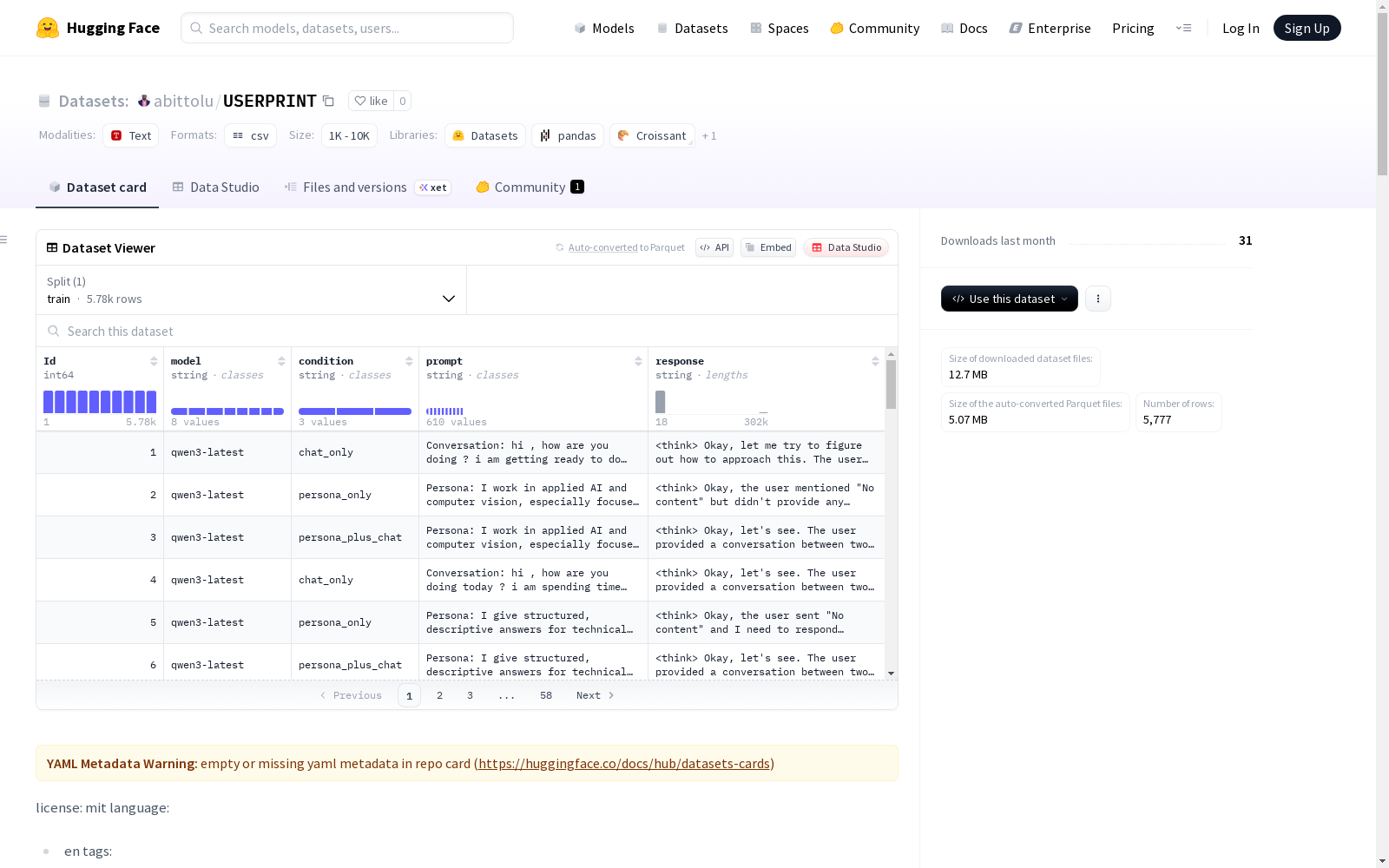Open the more navigation menu icon
Image resolution: width=1389 pixels, height=868 pixels.
point(1183,28)
